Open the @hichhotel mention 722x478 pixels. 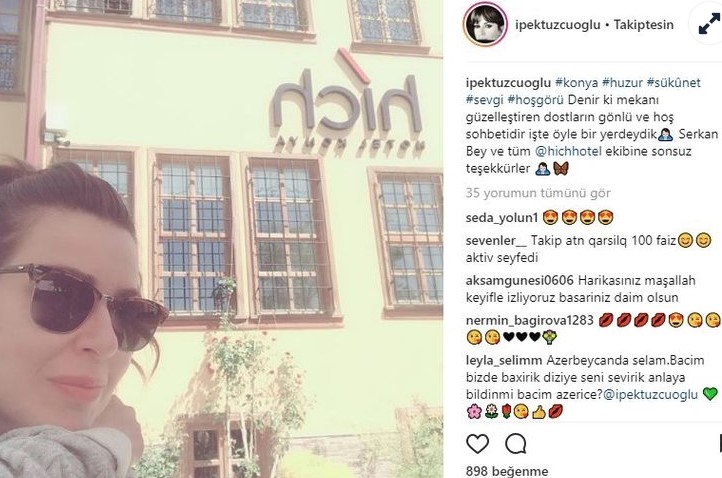coord(568,152)
